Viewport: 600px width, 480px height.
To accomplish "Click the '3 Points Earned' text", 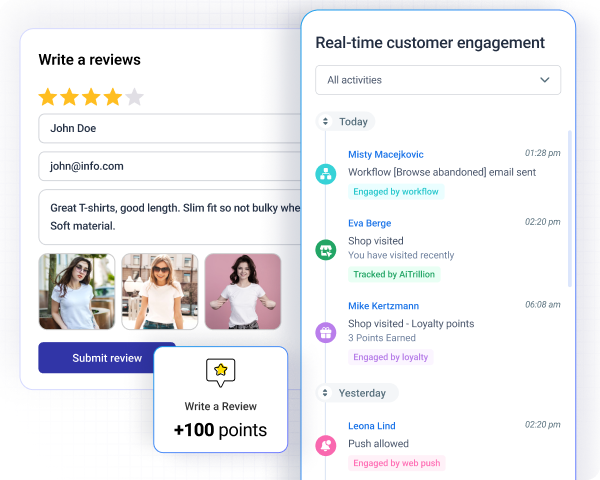I will [382, 338].
